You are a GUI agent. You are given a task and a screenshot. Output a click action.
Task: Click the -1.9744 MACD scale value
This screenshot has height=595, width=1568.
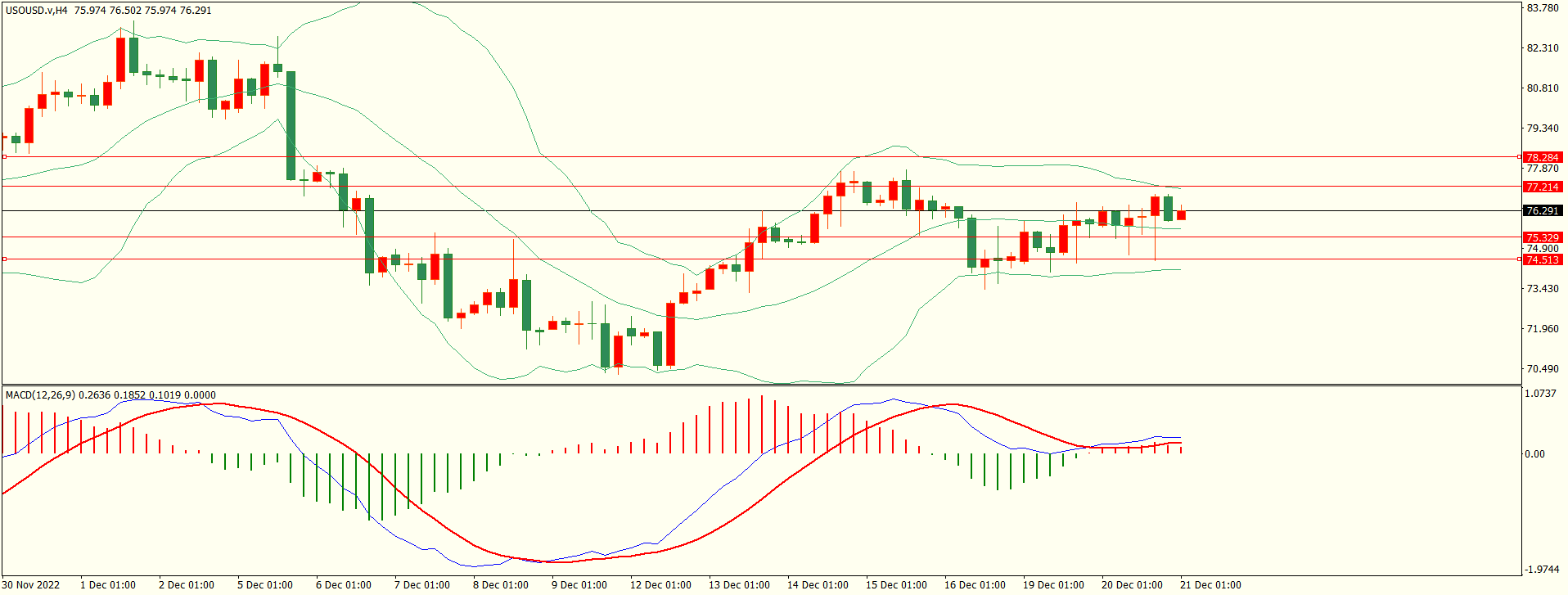click(1540, 570)
